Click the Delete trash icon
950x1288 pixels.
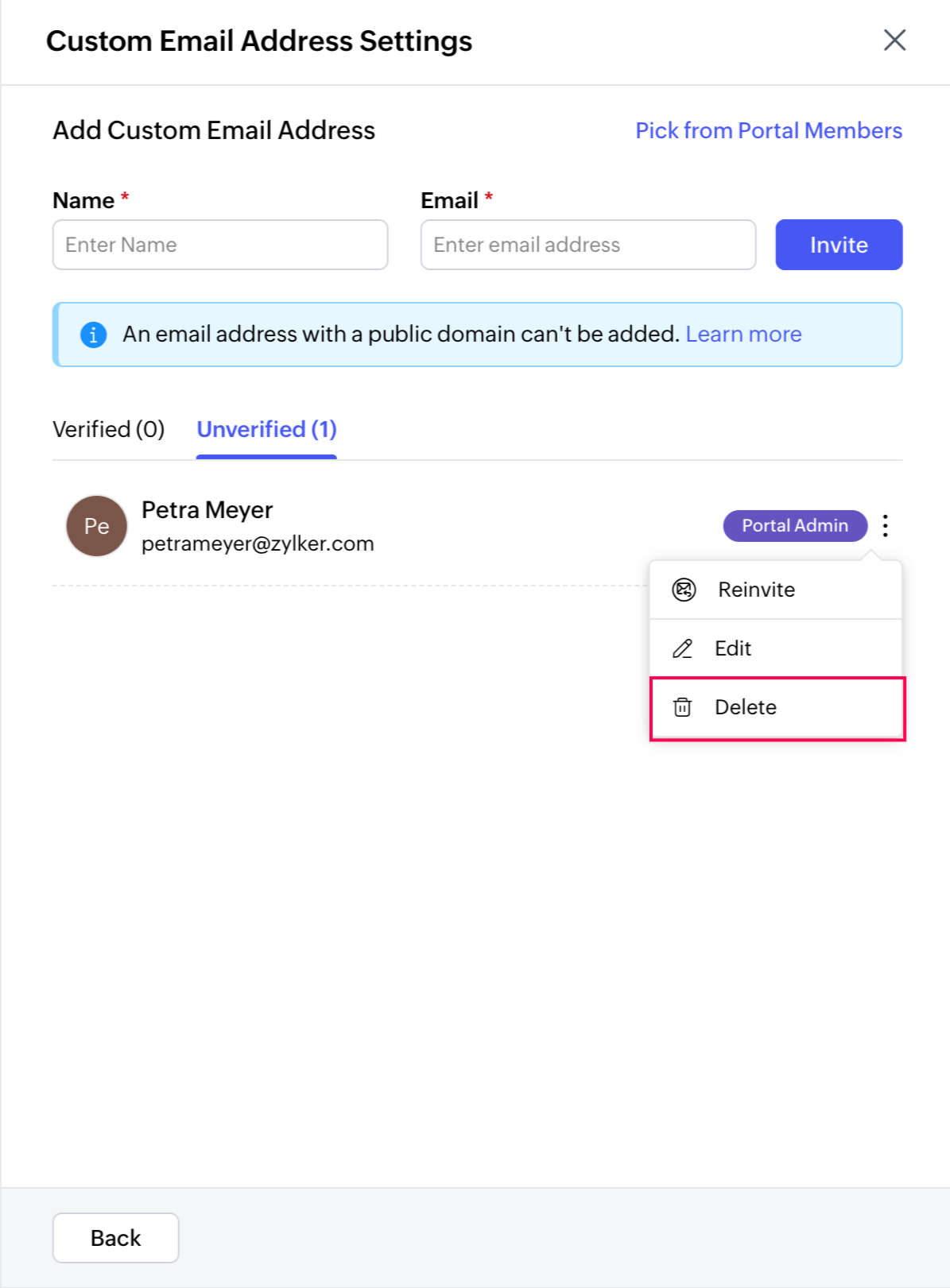coord(683,706)
